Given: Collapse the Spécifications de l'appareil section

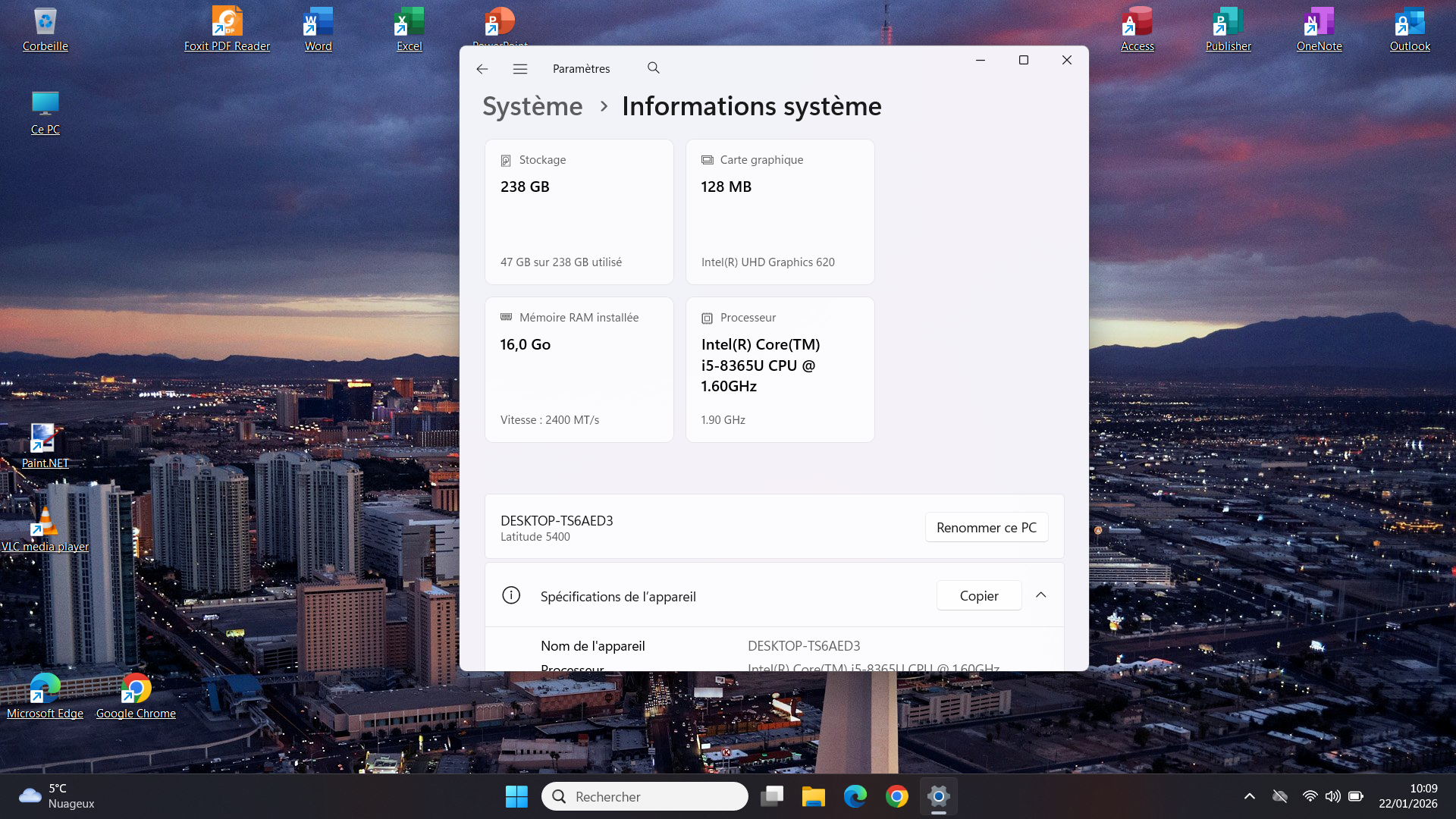Looking at the screenshot, I should pos(1041,595).
